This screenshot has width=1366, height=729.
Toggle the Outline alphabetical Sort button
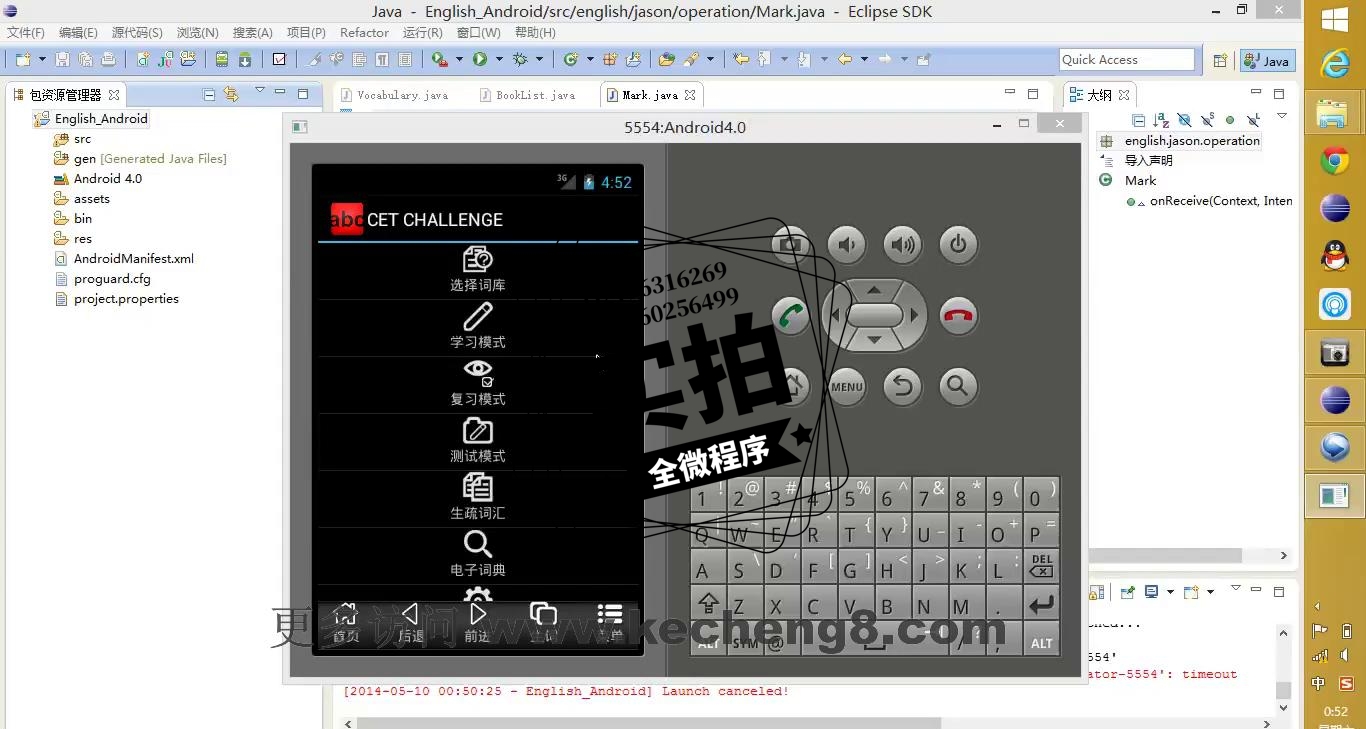(x=1161, y=120)
